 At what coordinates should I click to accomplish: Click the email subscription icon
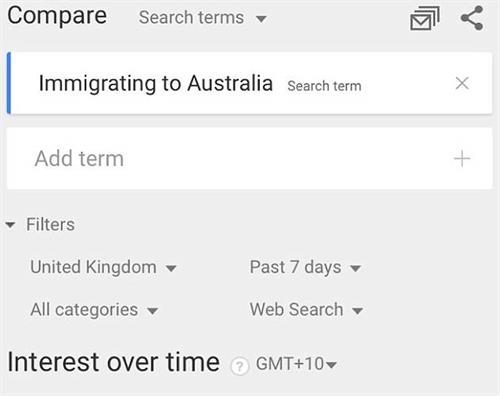pos(425,19)
